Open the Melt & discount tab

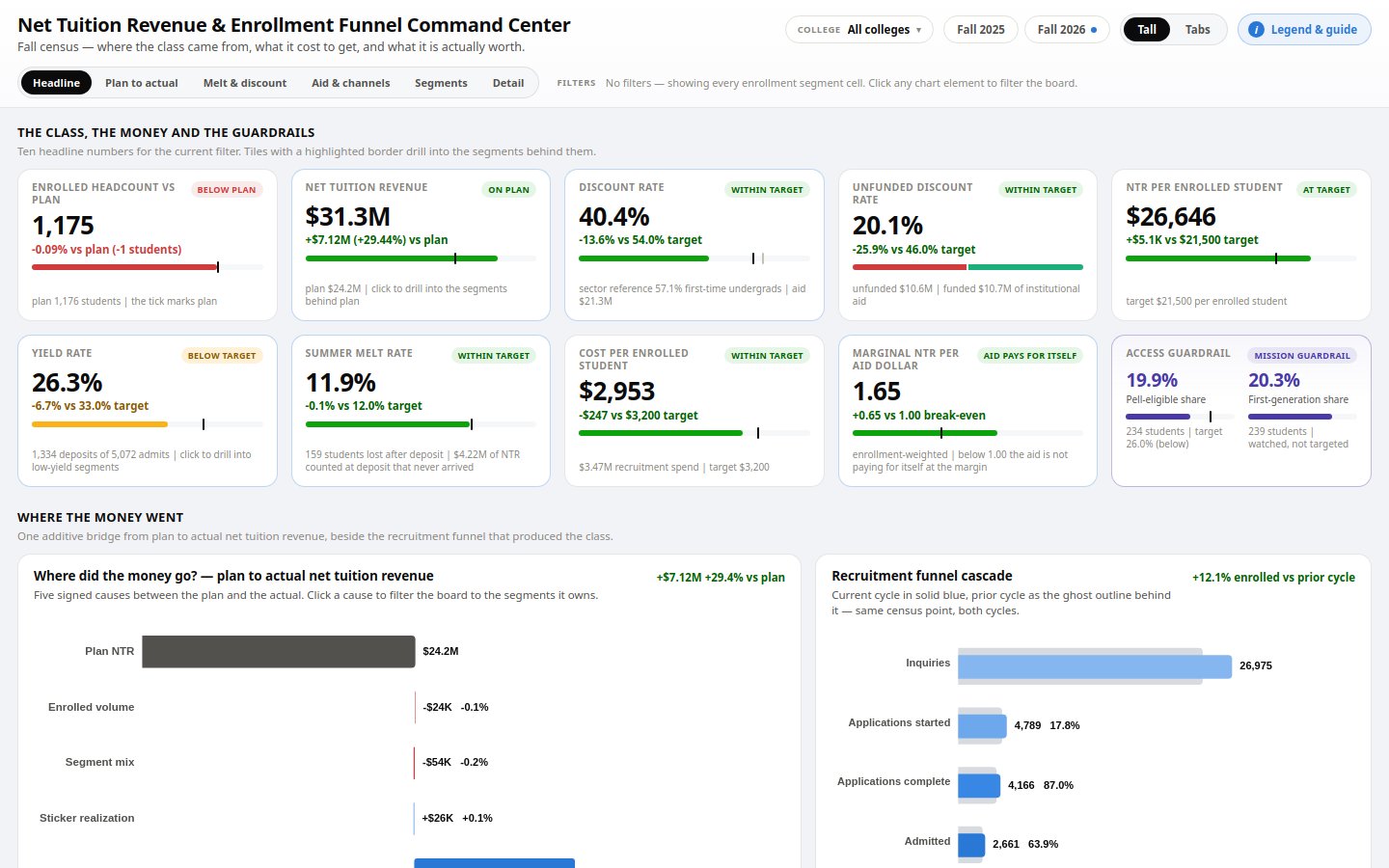pos(245,83)
